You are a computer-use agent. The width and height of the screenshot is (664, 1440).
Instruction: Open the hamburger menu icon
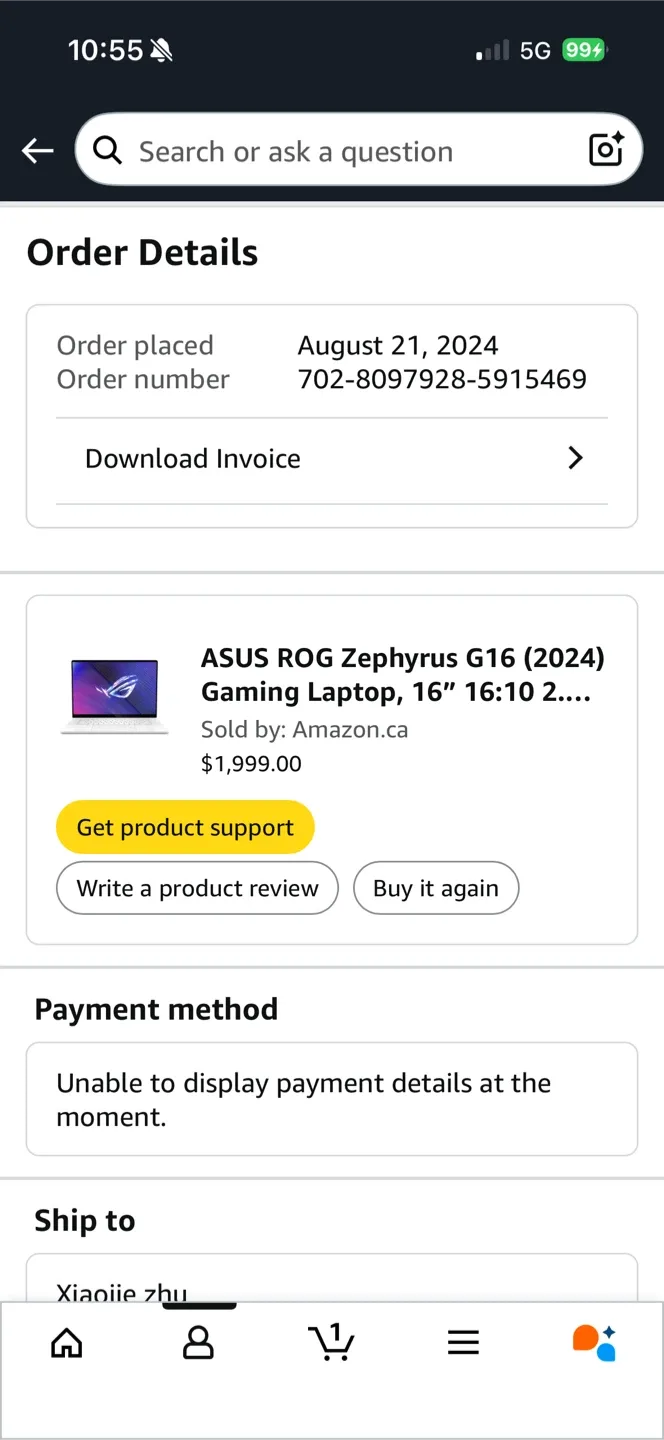(463, 1343)
